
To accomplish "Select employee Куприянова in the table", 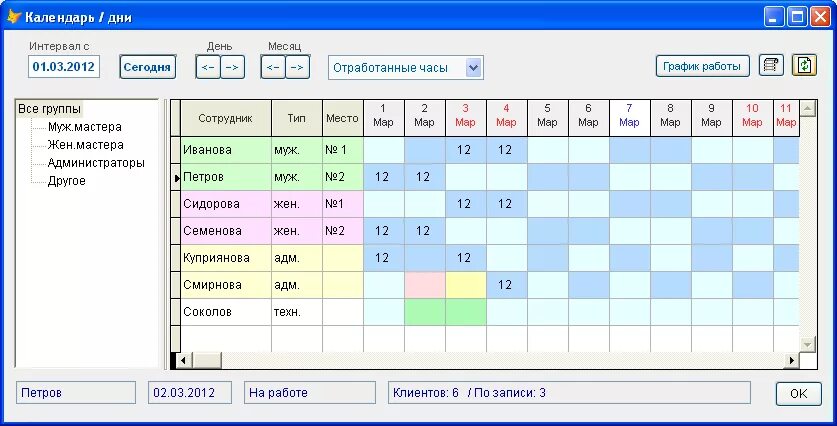I will (226, 258).
